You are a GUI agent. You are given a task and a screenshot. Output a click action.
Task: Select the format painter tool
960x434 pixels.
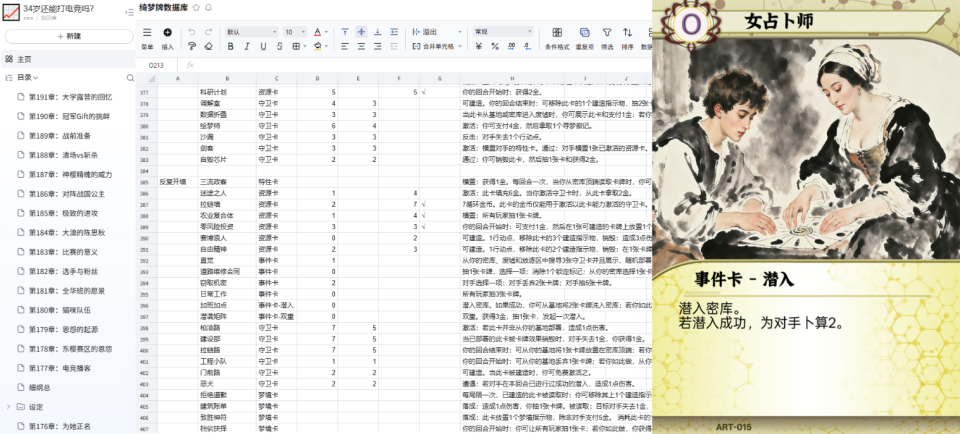point(192,46)
